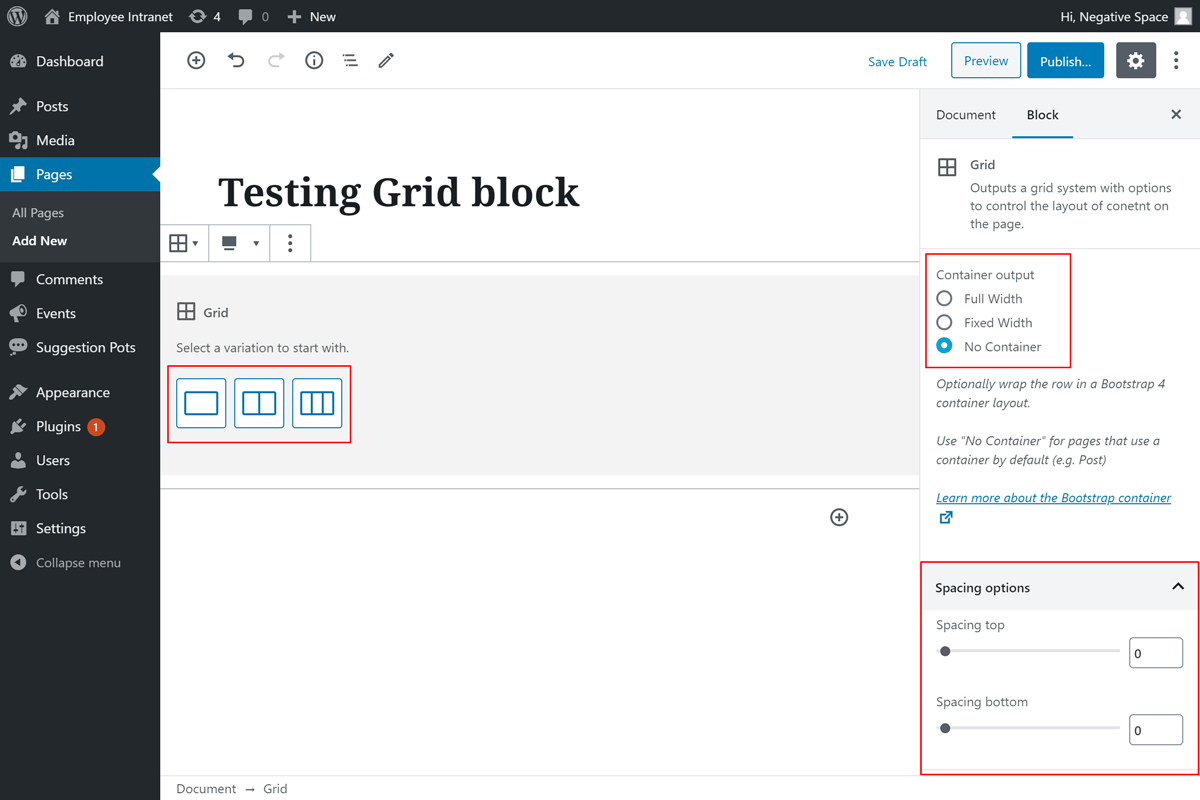
Task: Open the block alignment dropdown
Action: pyautogui.click(x=239, y=243)
